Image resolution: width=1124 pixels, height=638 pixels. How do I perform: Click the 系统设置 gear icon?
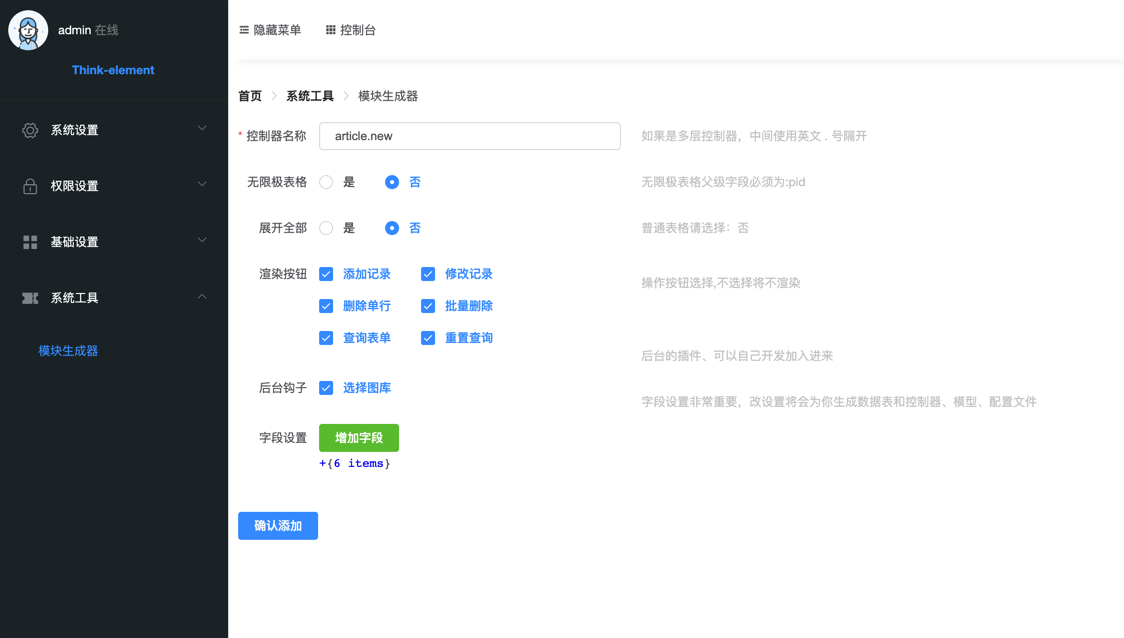30,130
